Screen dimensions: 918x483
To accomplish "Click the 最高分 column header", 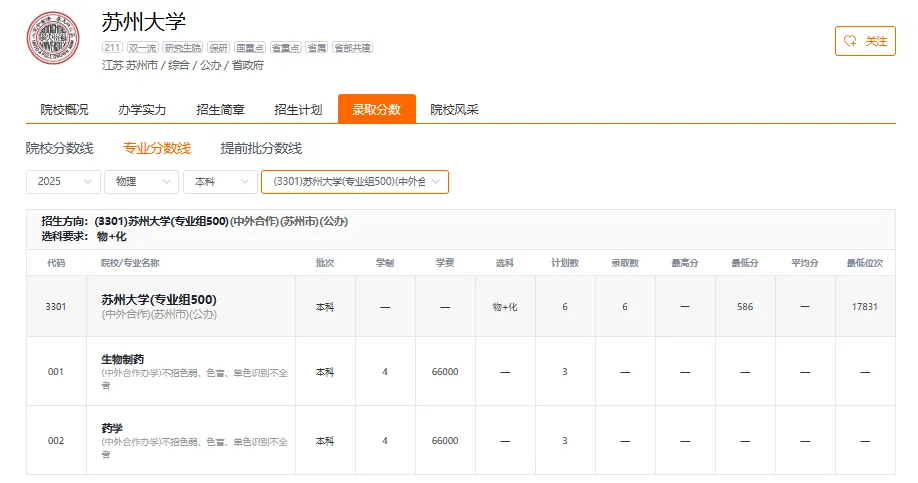I will pyautogui.click(x=685, y=263).
